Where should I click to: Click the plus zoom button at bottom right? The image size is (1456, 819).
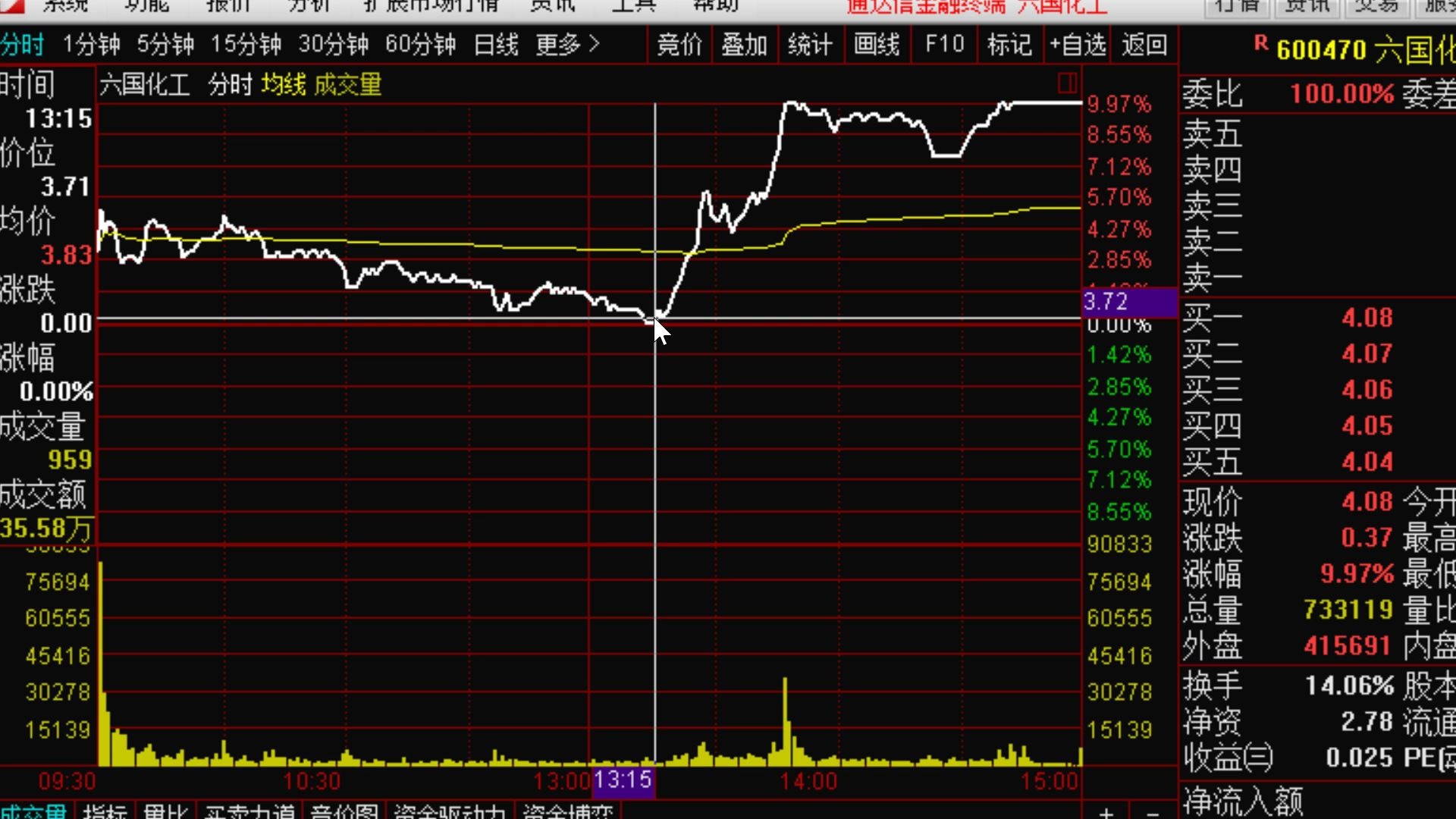click(1106, 812)
